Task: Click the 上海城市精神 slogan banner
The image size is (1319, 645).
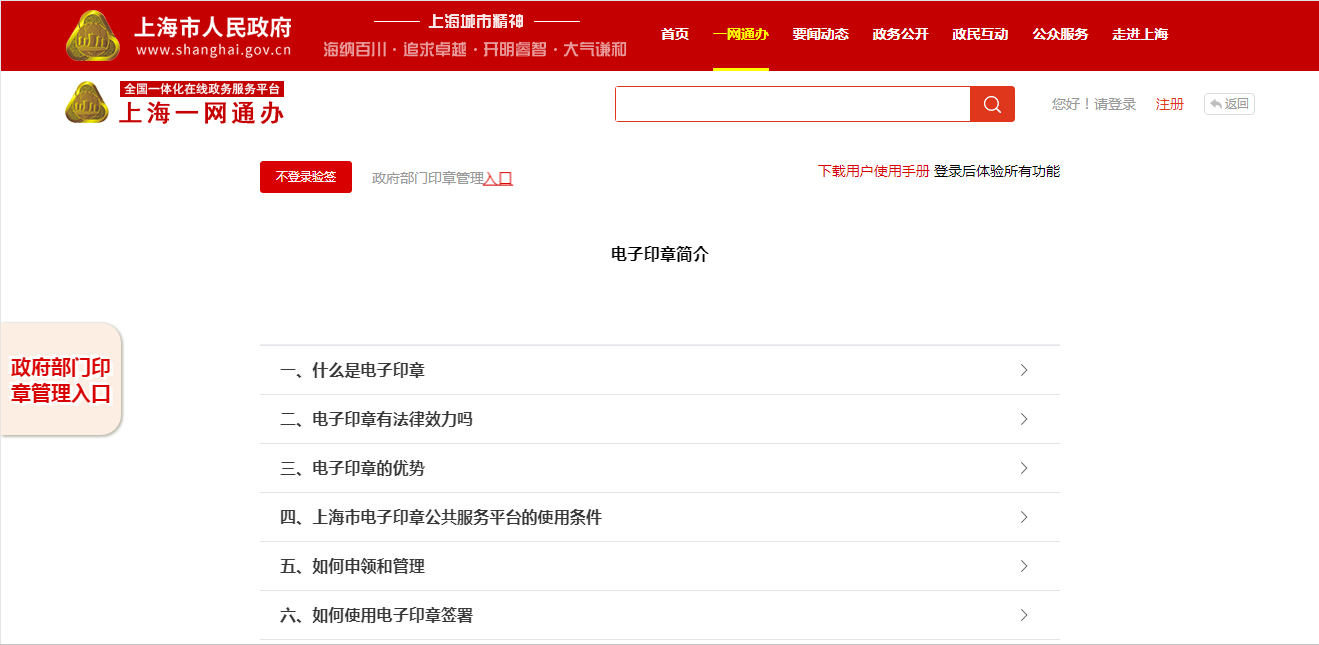Action: [x=475, y=21]
